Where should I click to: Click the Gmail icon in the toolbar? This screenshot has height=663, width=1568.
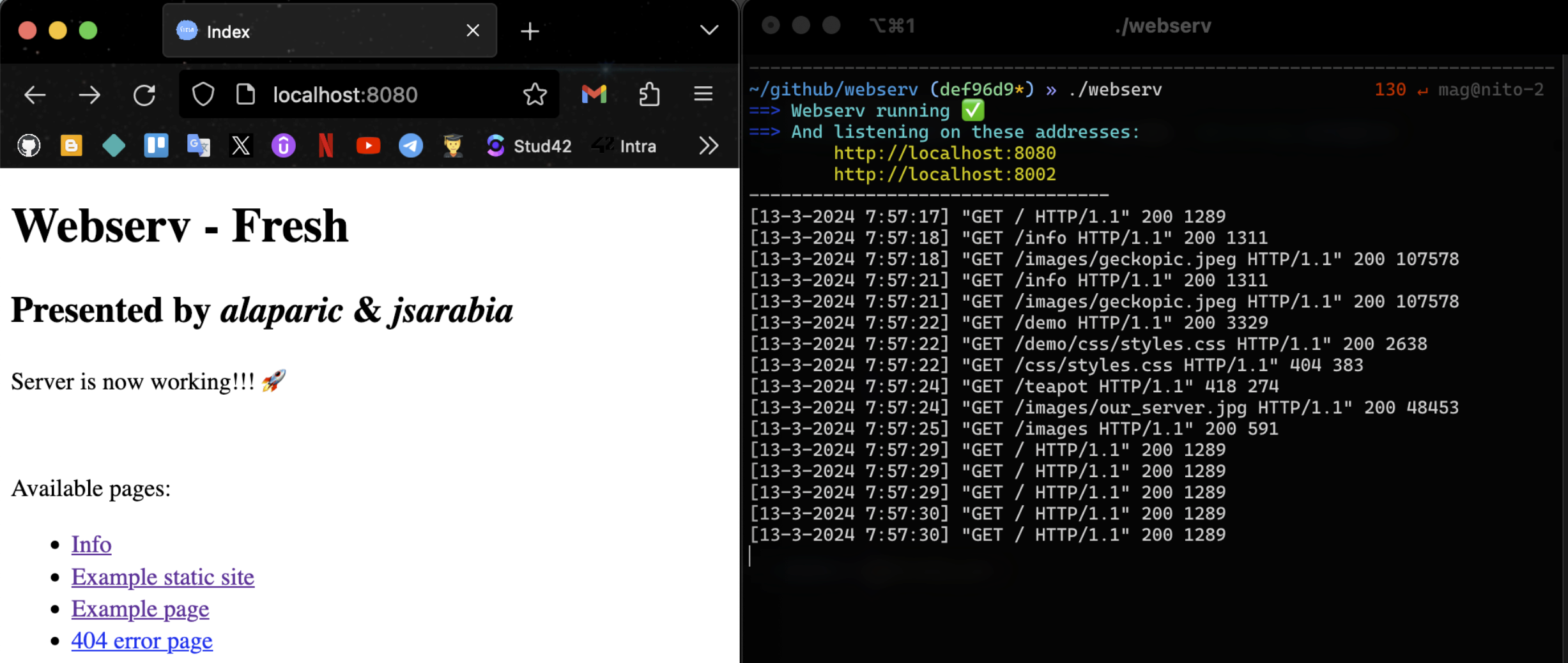pos(594,95)
